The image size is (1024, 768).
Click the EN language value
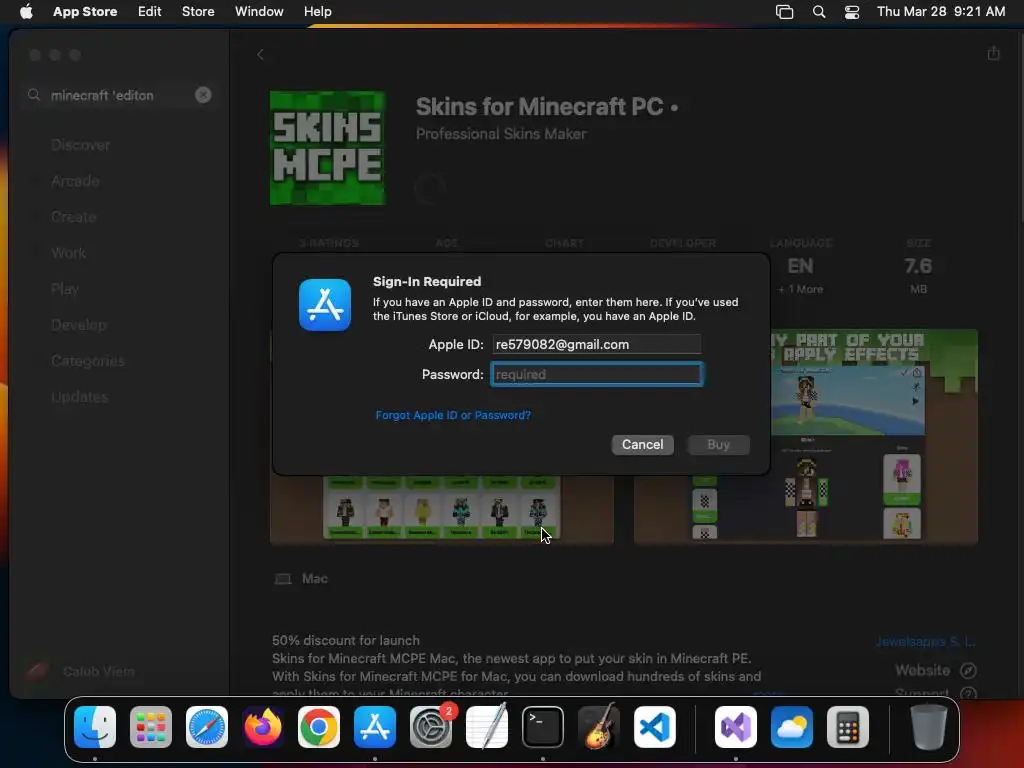click(800, 266)
